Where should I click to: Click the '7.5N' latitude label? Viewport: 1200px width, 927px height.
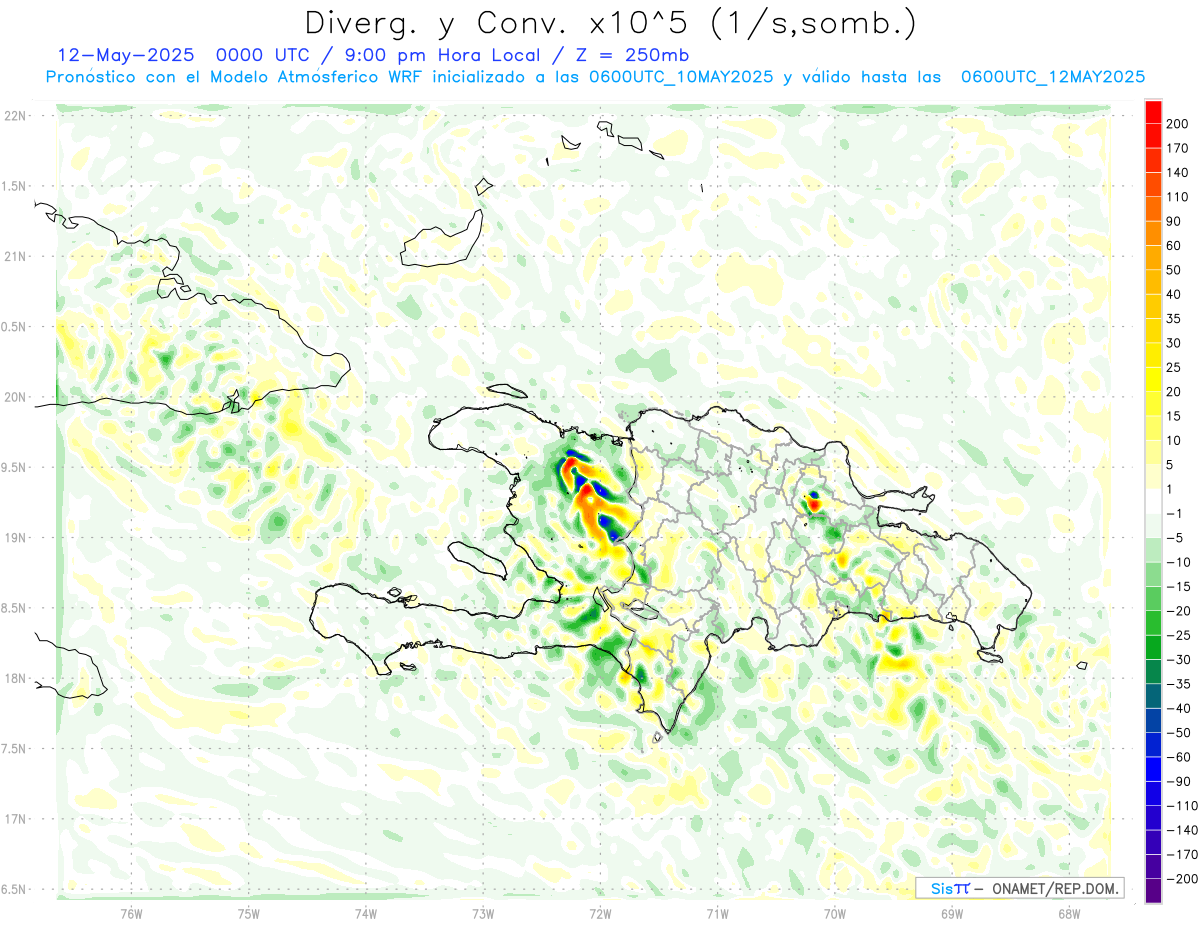(15, 748)
